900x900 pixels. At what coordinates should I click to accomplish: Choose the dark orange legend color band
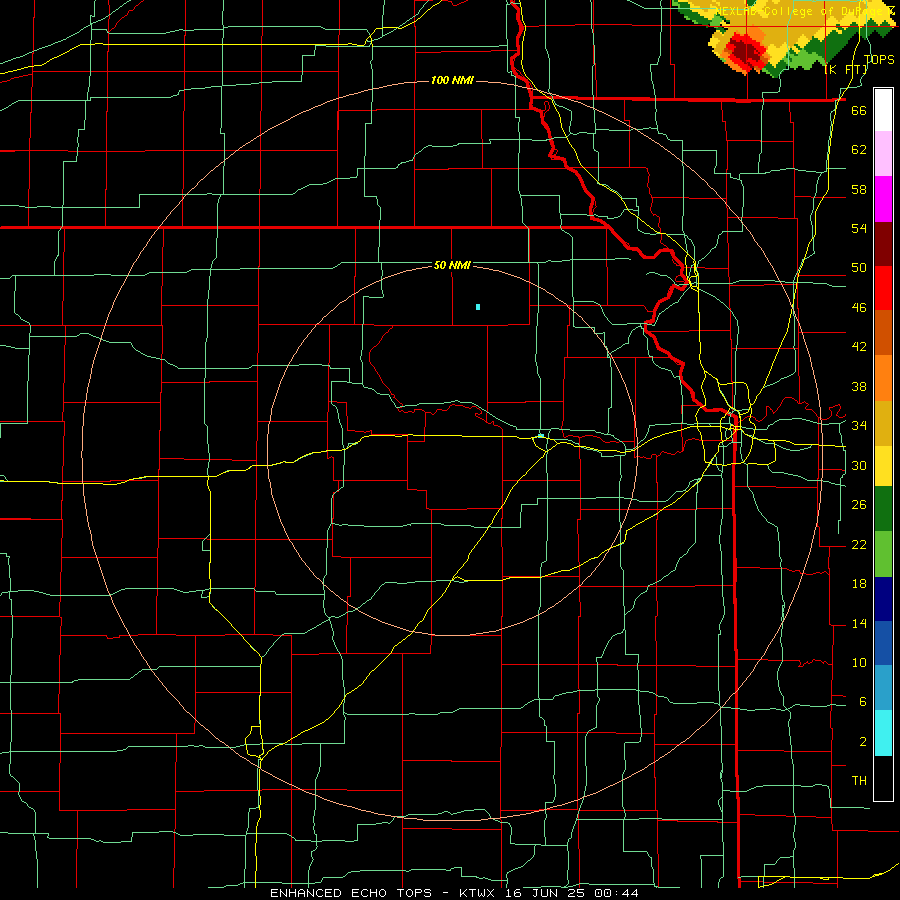click(x=883, y=332)
